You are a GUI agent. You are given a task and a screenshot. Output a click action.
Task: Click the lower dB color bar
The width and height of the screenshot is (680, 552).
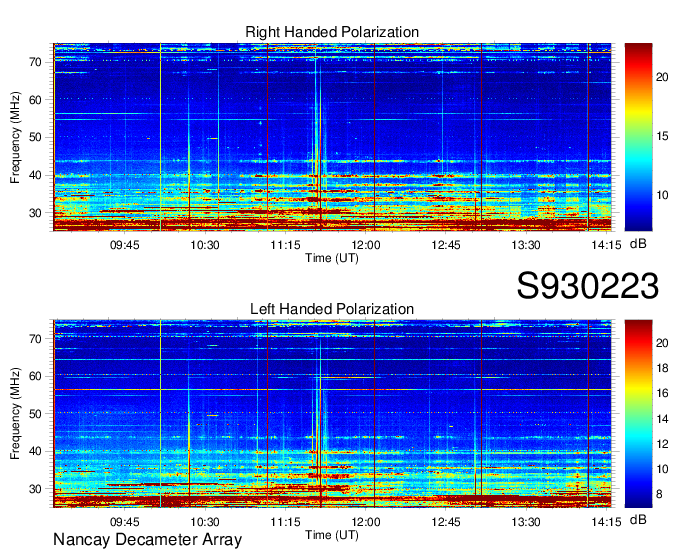click(x=638, y=414)
